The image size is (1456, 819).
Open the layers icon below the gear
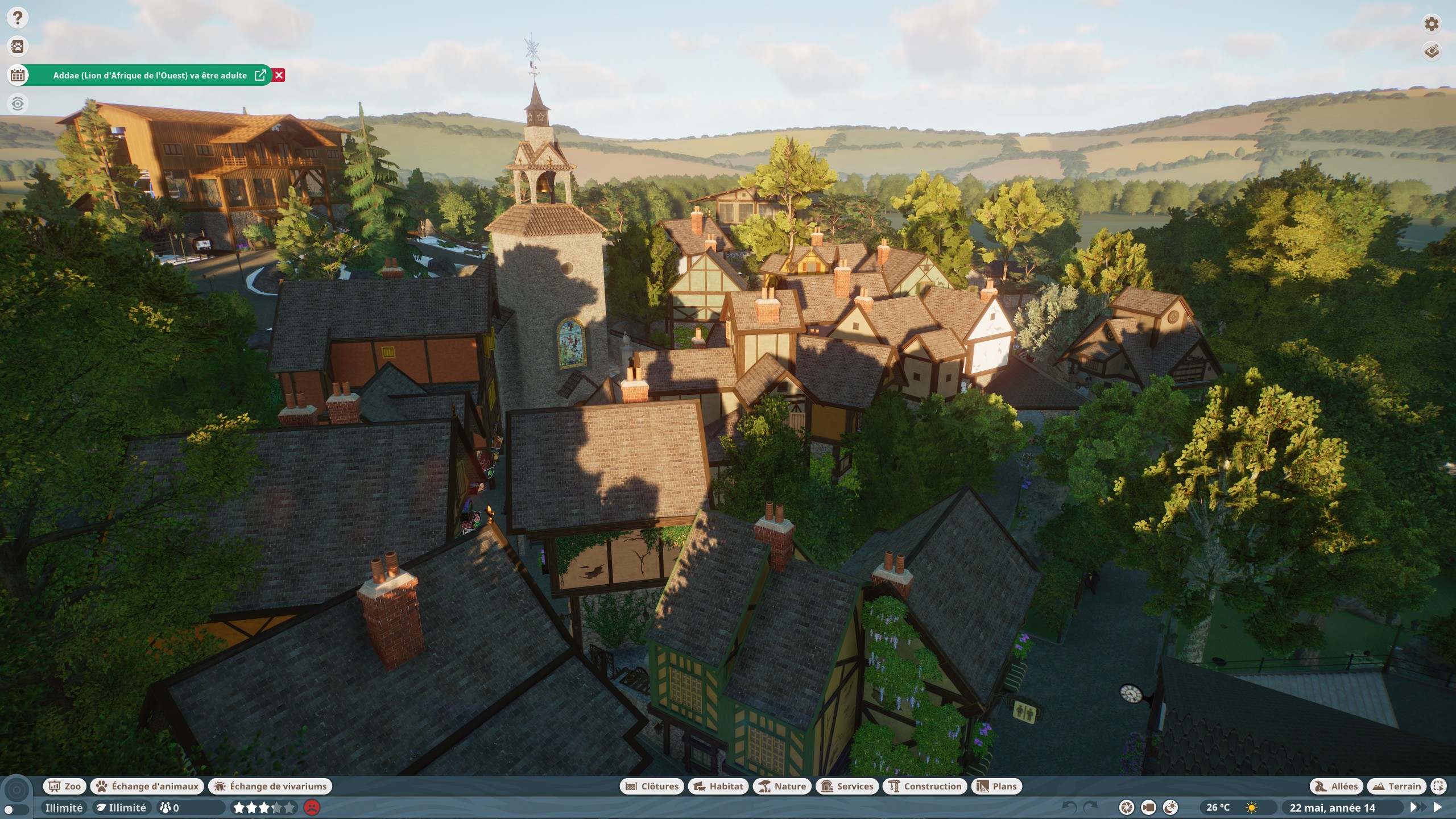point(1432,51)
